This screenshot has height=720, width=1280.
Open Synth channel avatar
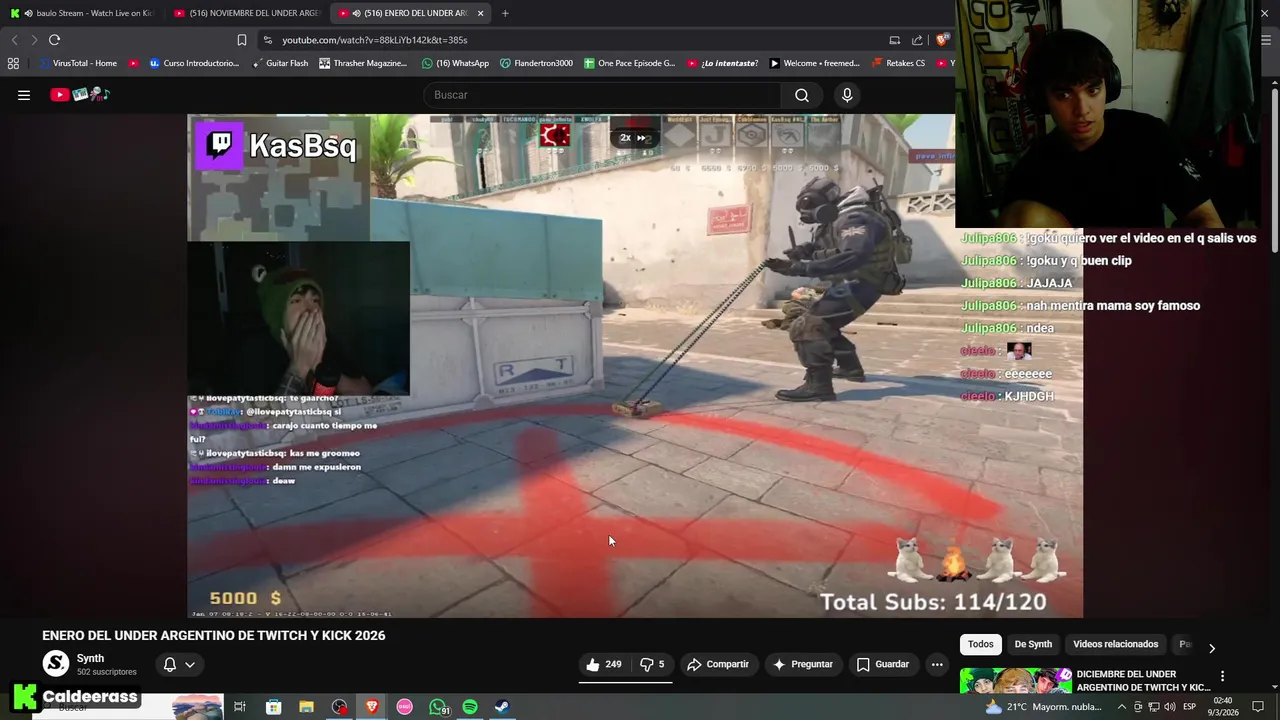tap(56, 663)
